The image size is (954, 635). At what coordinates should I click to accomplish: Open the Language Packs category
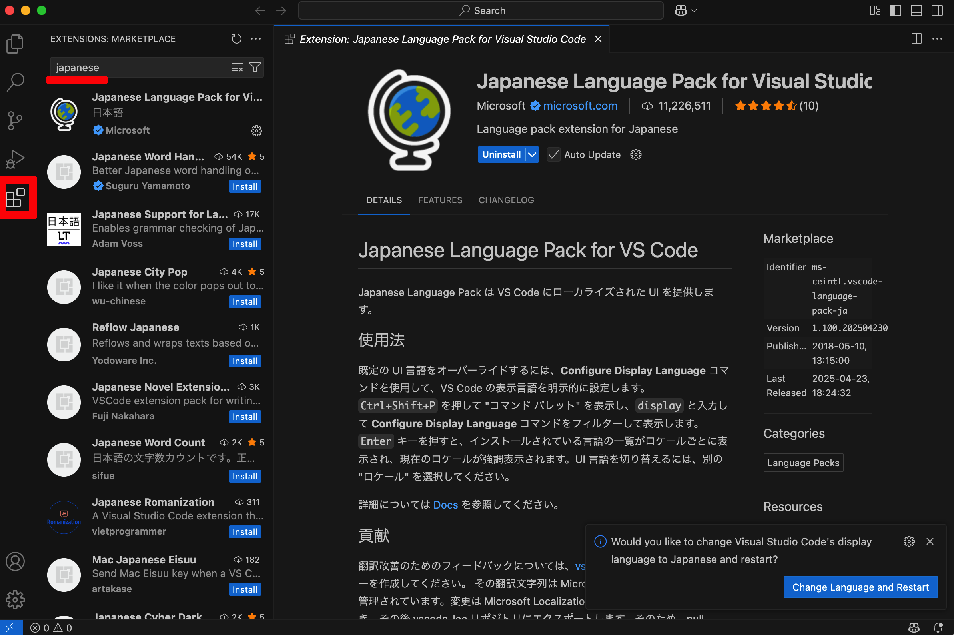point(803,463)
